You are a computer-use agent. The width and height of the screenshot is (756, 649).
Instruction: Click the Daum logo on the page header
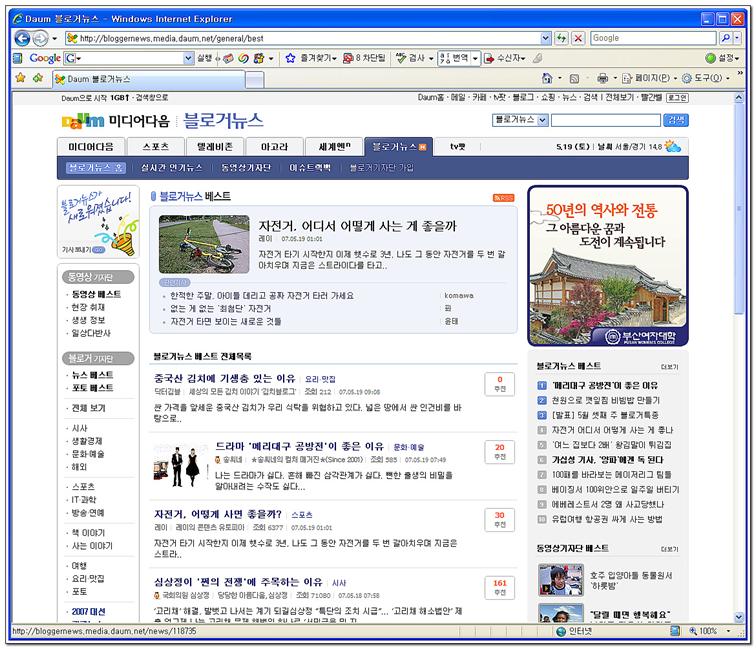click(x=82, y=121)
